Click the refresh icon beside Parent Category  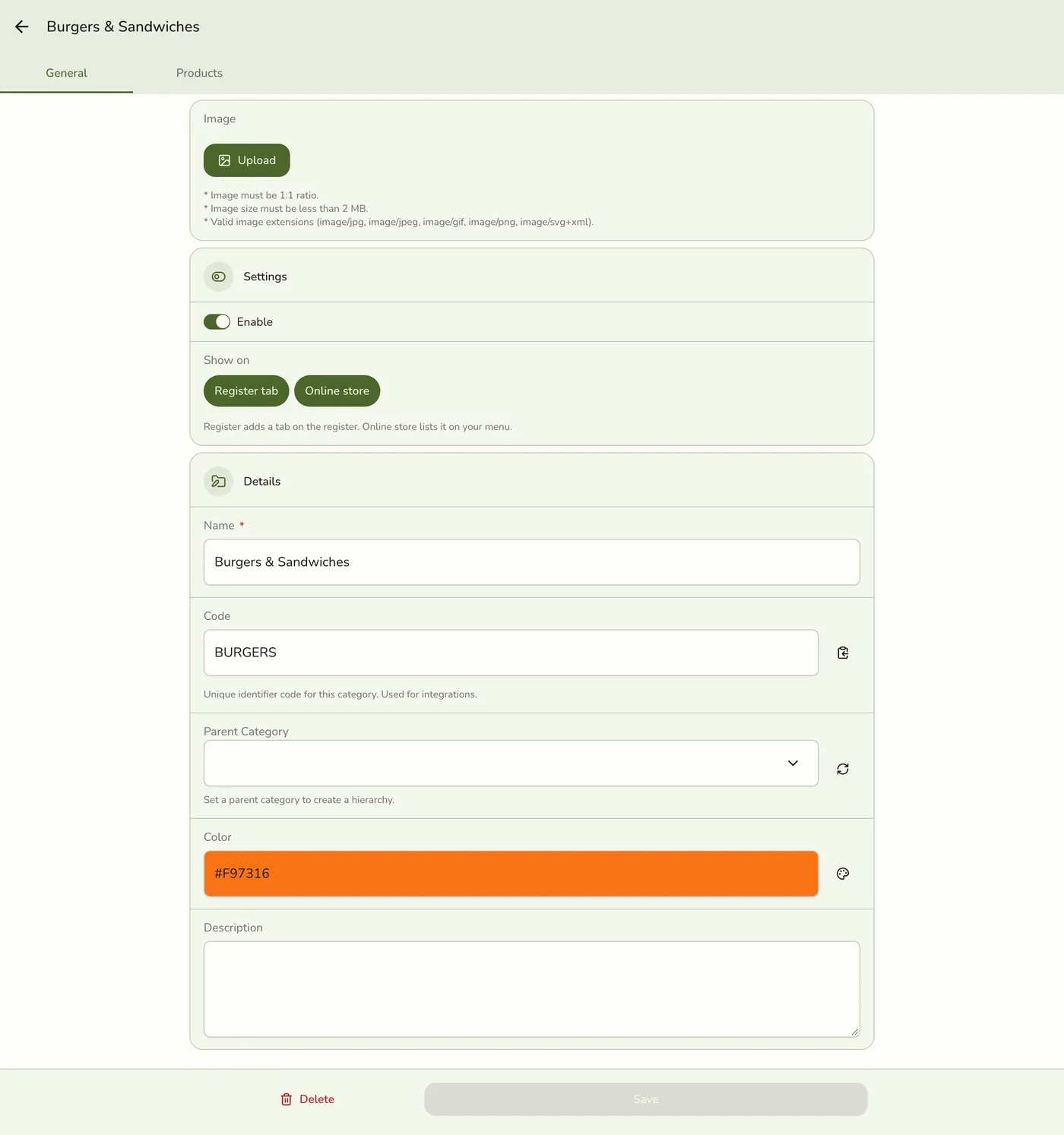[843, 769]
